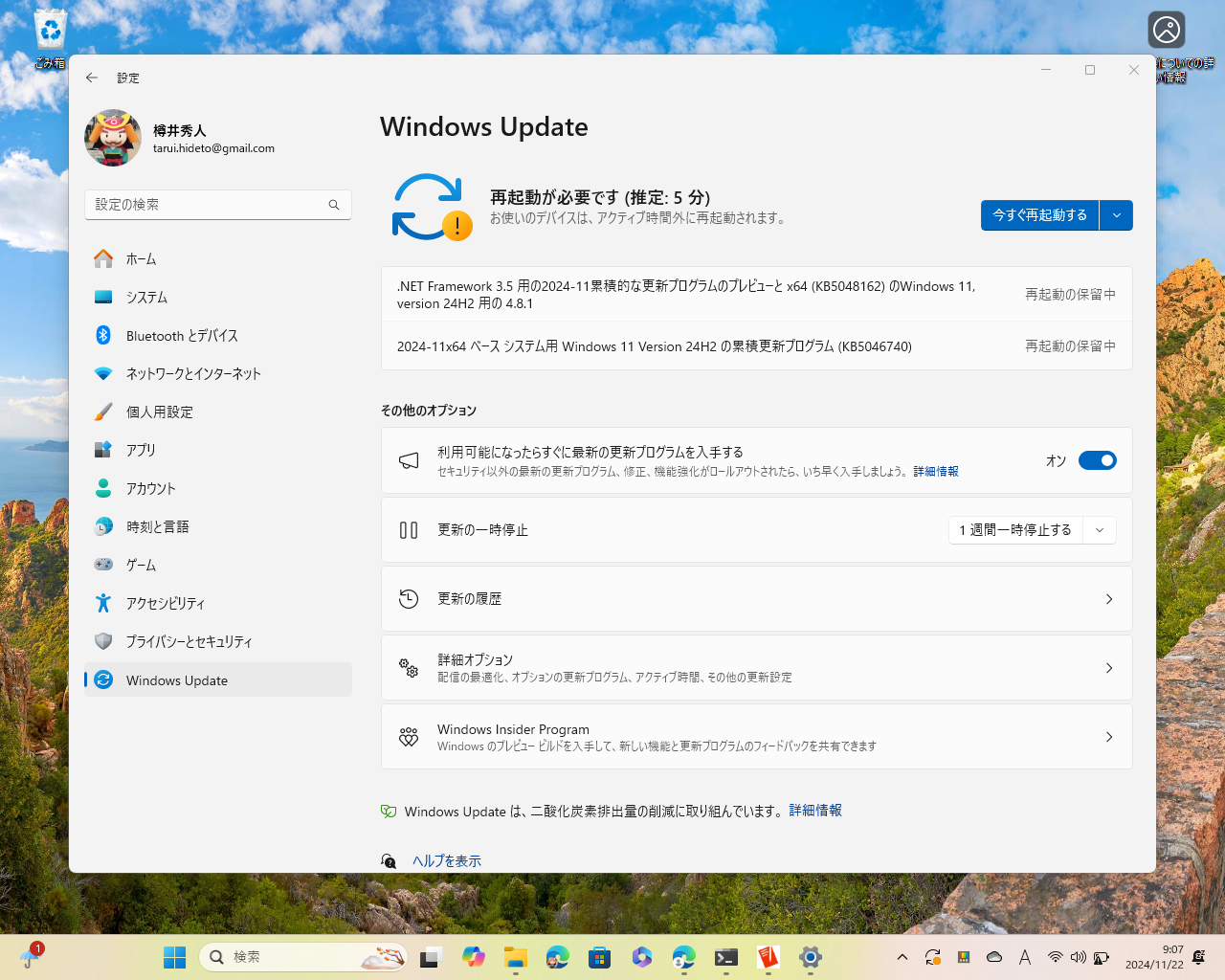Click the 今すぐ再起動する button
The image size is (1225, 980).
coord(1040,215)
